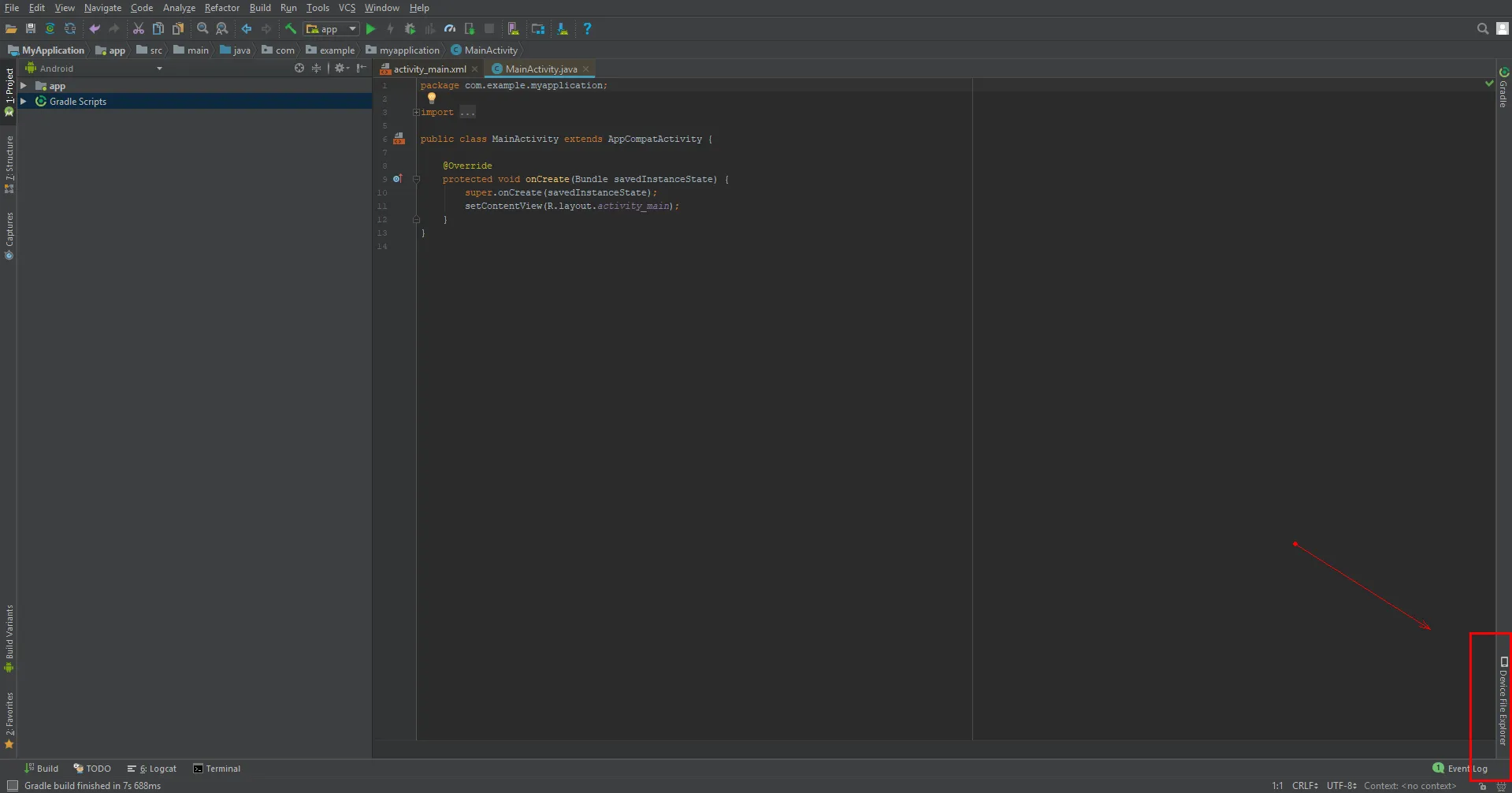
Task: Open the Device File Explorer panel
Action: 1503,702
